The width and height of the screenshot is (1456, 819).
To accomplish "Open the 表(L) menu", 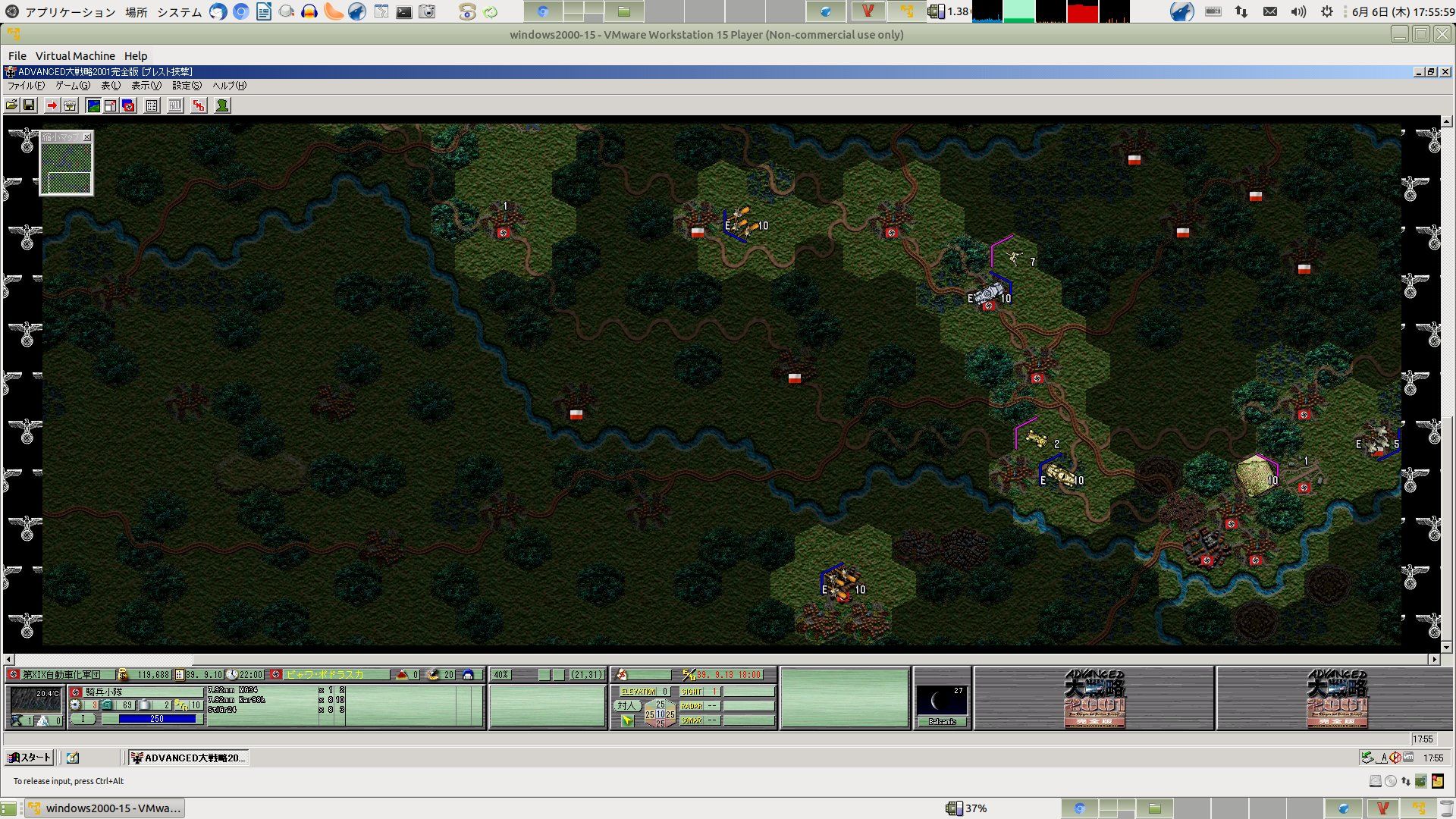I will [111, 86].
